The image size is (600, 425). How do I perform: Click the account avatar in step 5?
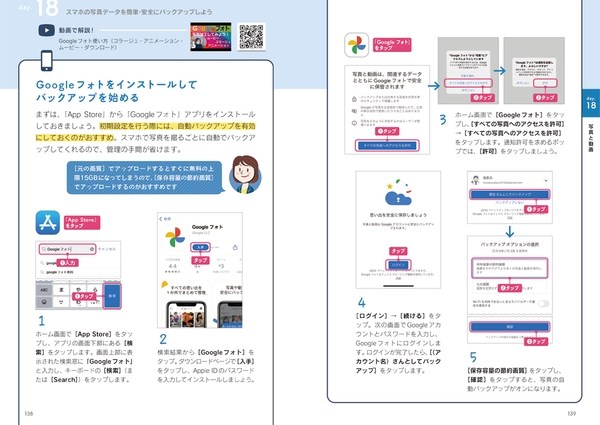pos(476,180)
